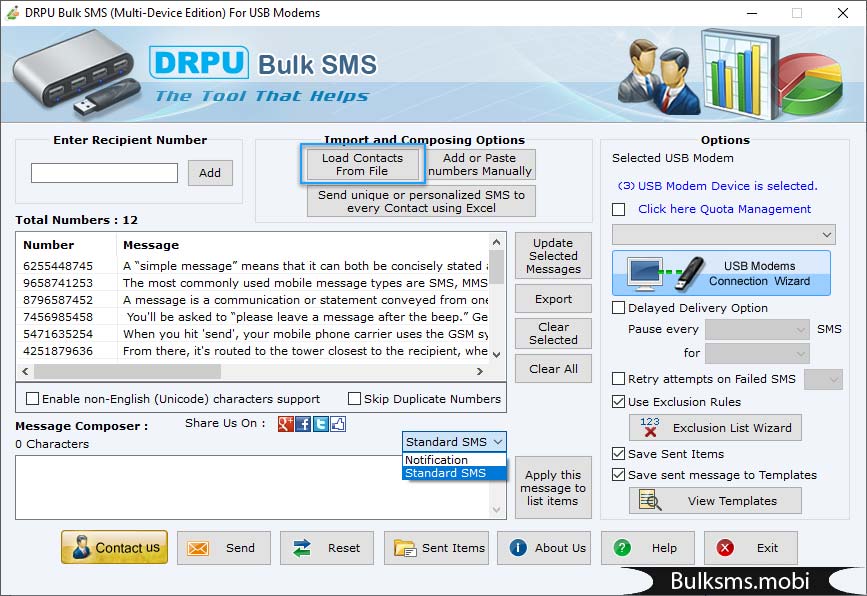Click contact list horizontal scroll left arrow
This screenshot has height=596, width=867.
click(x=25, y=372)
